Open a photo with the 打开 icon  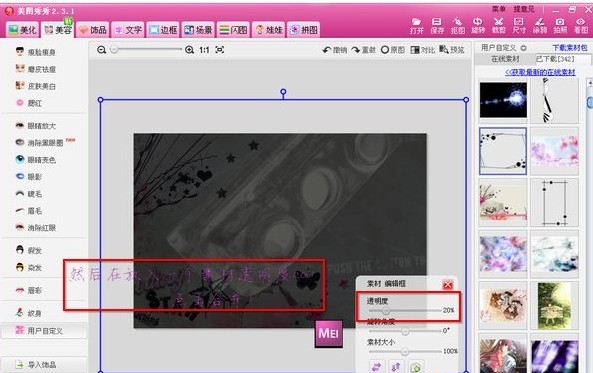click(x=416, y=26)
